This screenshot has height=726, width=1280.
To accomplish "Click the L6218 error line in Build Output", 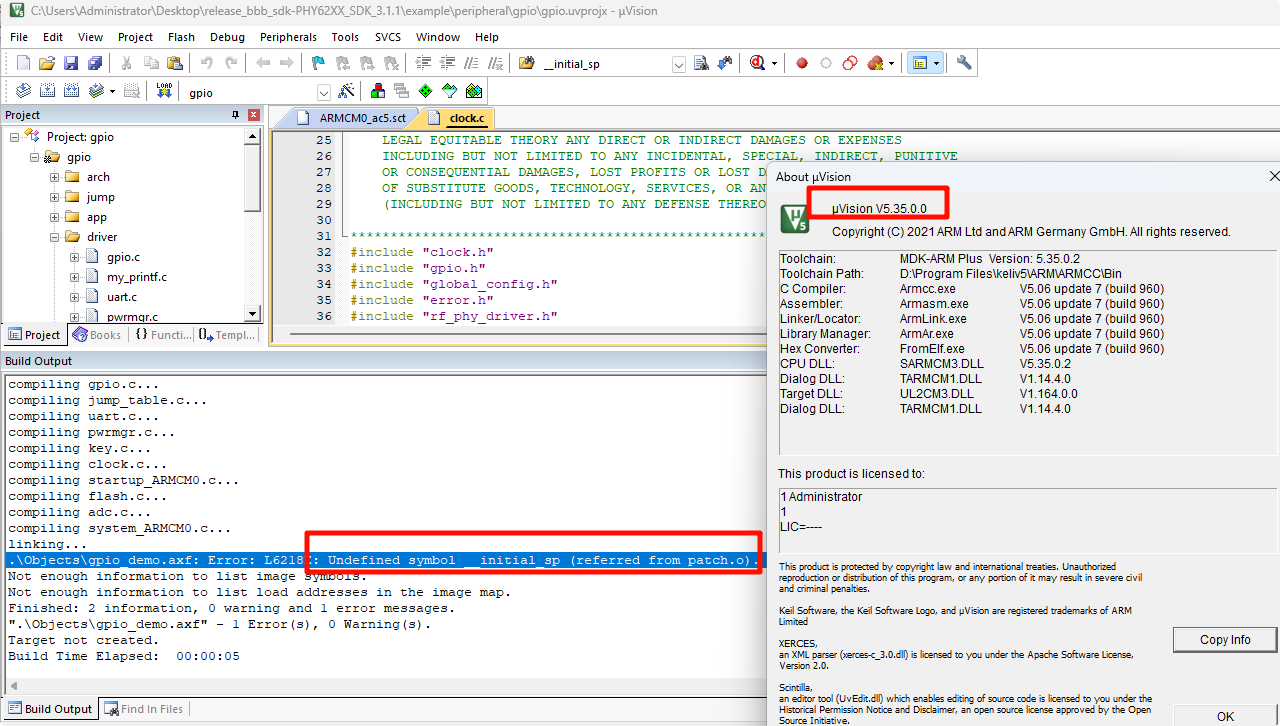I will 382,560.
